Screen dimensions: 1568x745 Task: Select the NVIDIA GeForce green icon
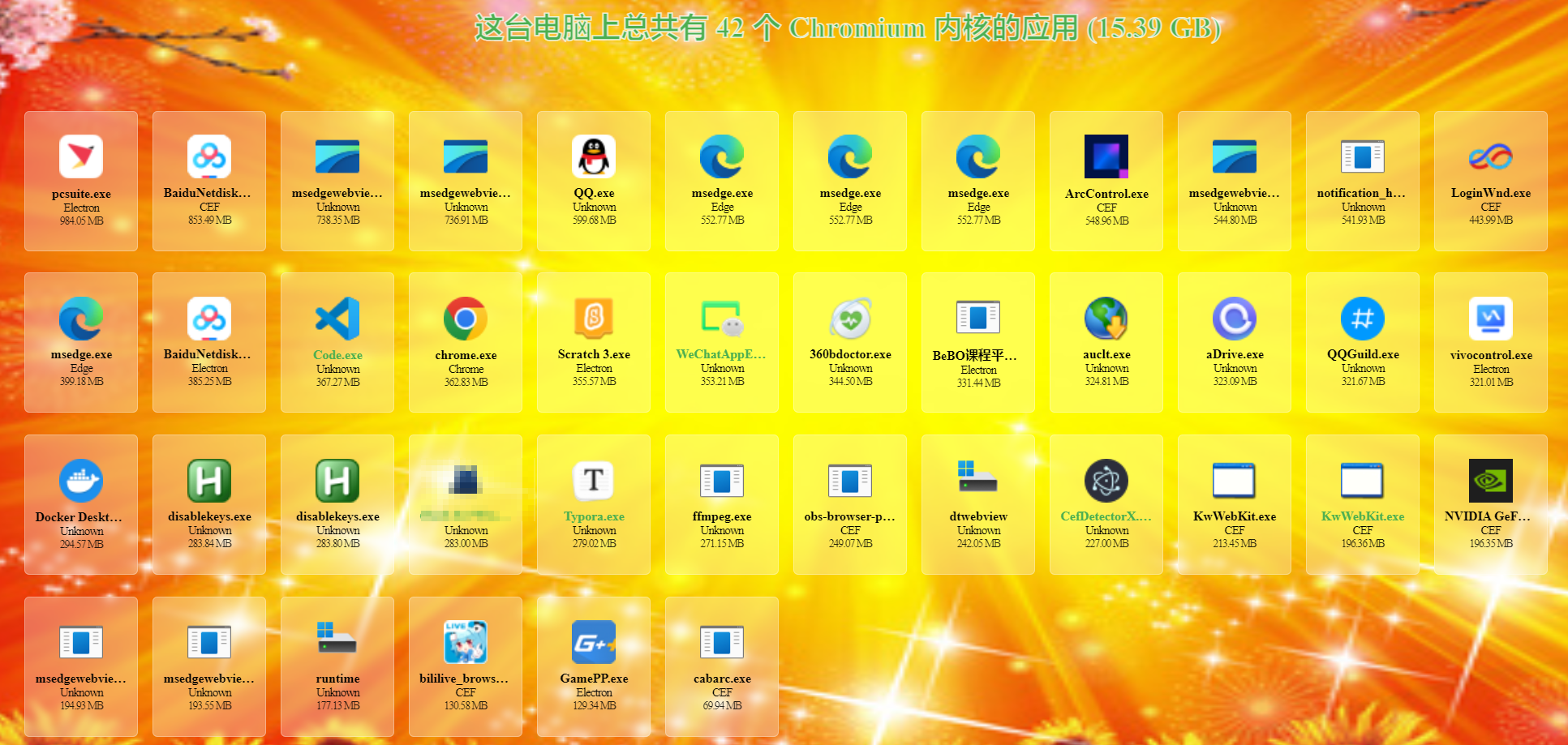[1491, 481]
